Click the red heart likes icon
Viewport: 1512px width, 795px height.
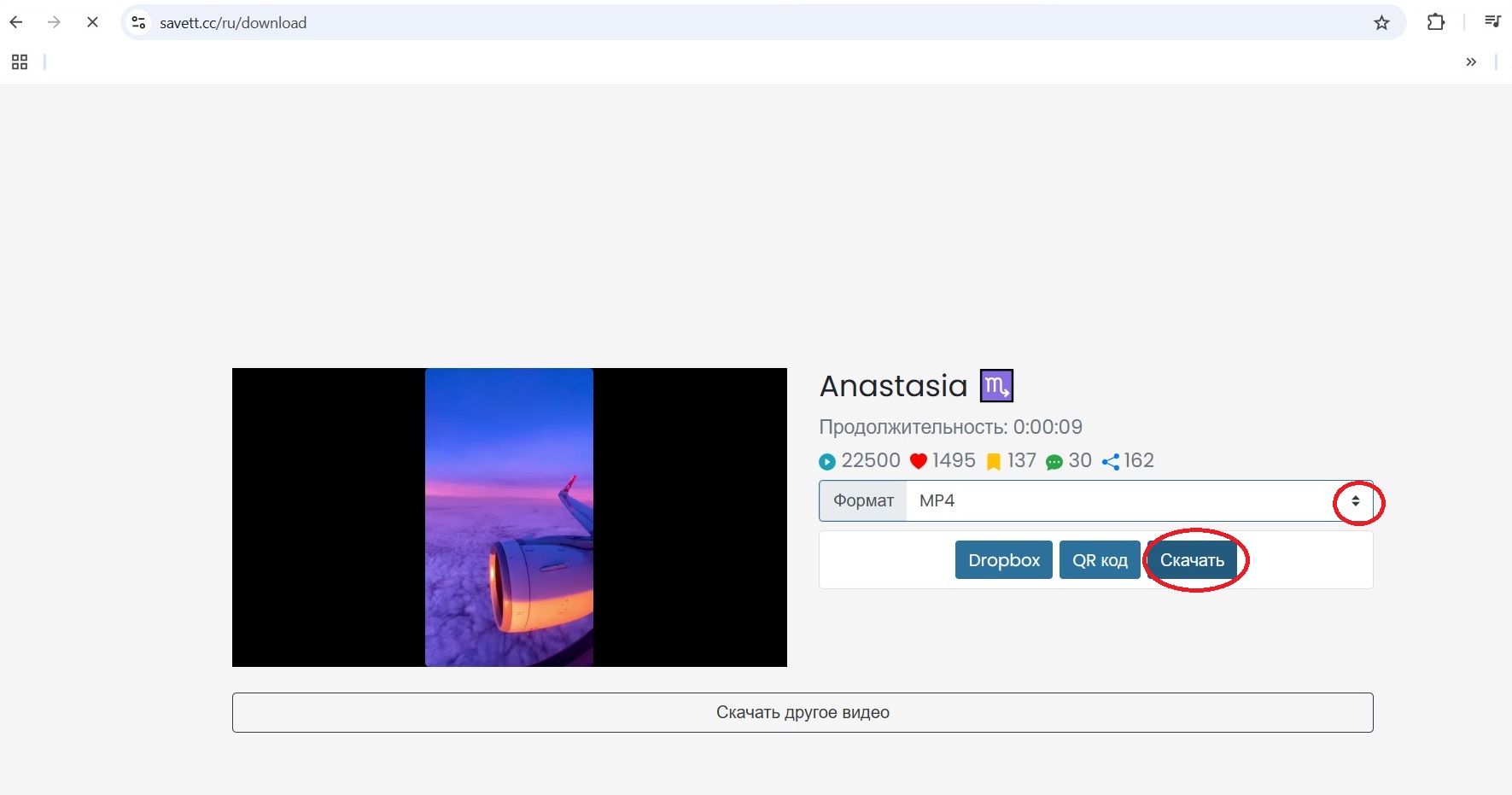(919, 462)
